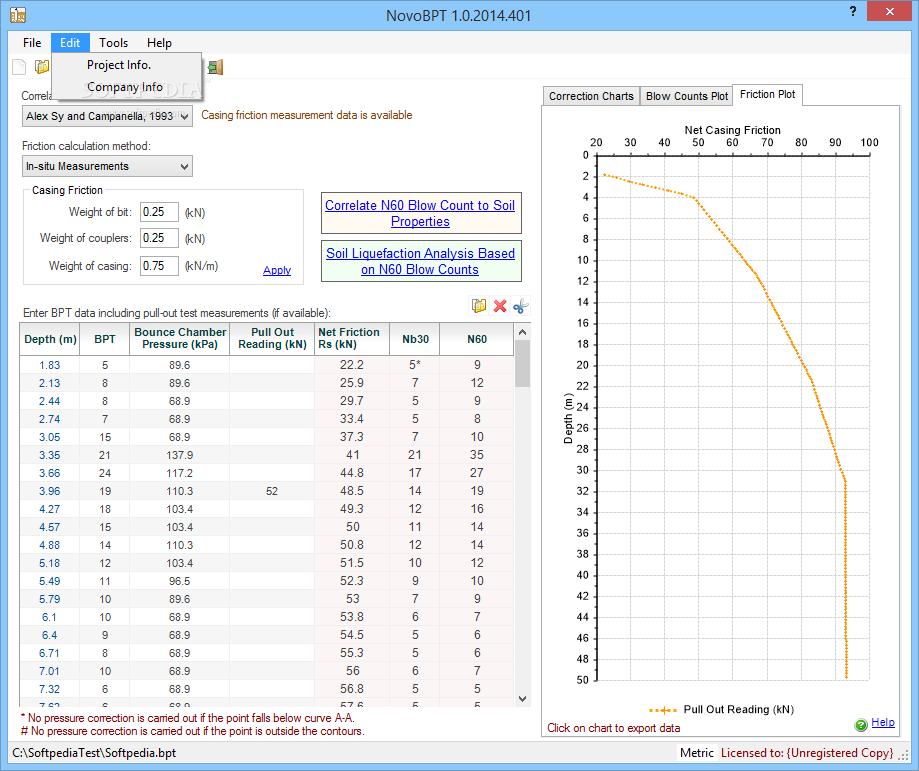This screenshot has height=771, width=919.
Task: Click the New file toolbar icon
Action: click(x=19, y=67)
